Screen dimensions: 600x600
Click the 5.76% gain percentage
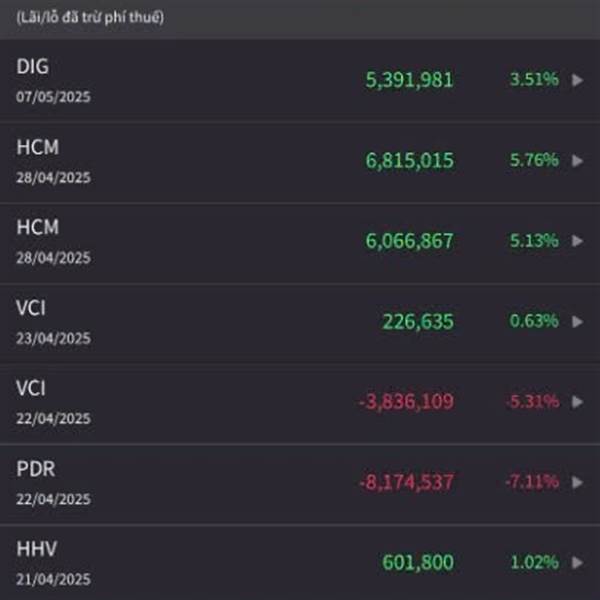534,160
